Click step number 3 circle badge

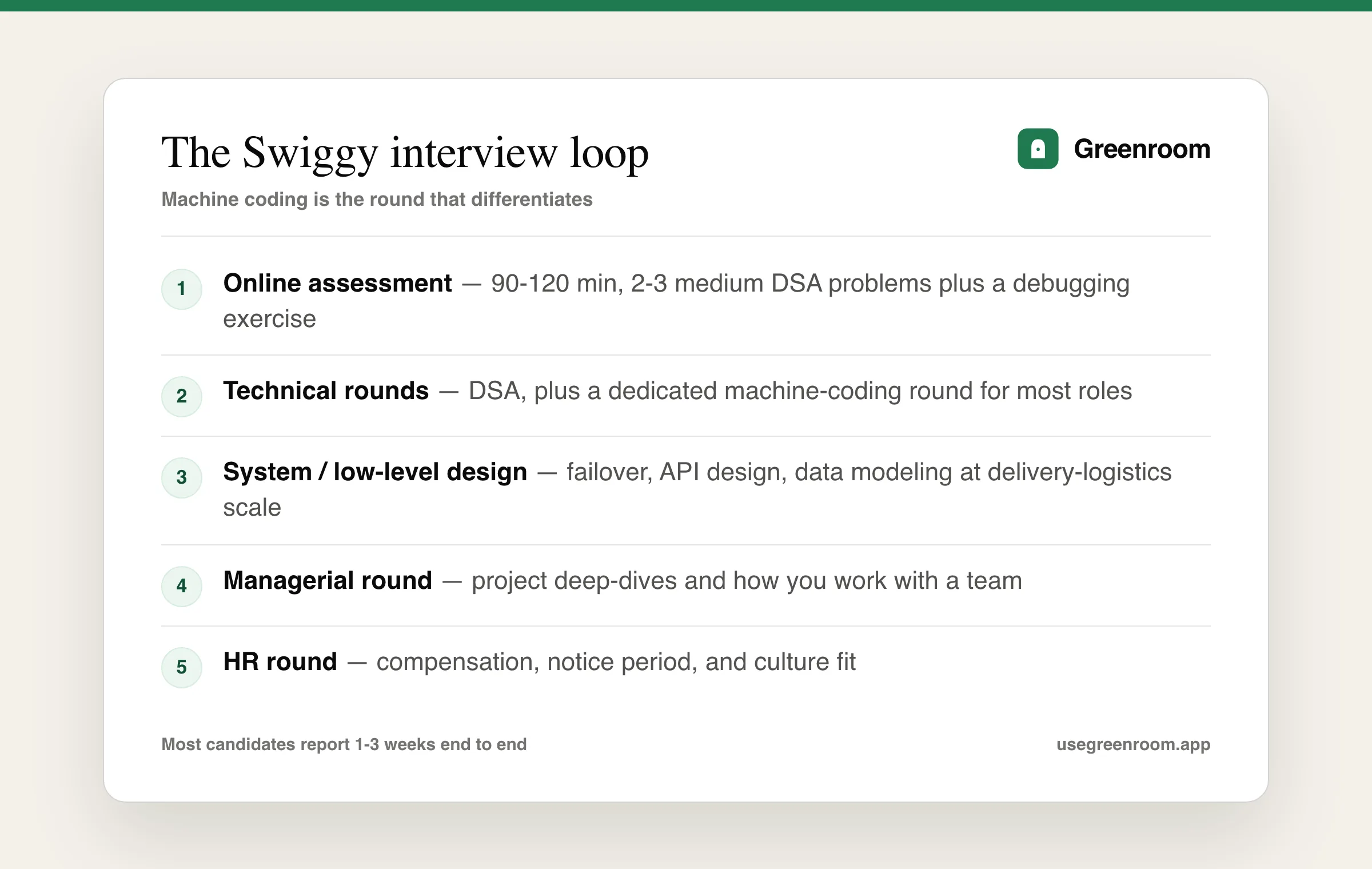pos(182,477)
